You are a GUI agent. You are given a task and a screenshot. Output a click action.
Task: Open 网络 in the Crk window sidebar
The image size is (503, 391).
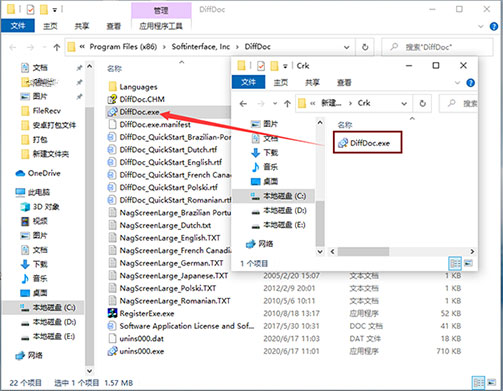259,244
